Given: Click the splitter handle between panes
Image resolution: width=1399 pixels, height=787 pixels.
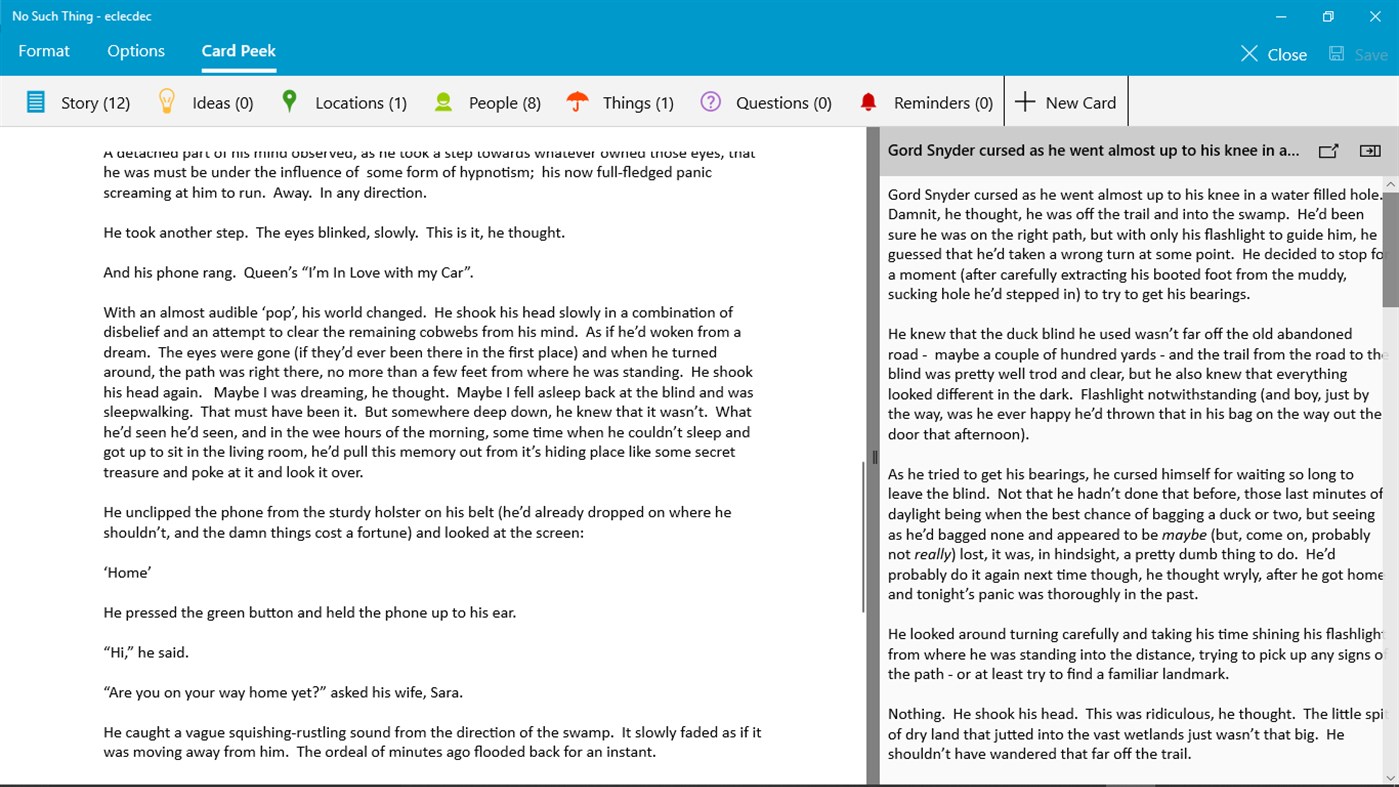Looking at the screenshot, I should (x=874, y=457).
